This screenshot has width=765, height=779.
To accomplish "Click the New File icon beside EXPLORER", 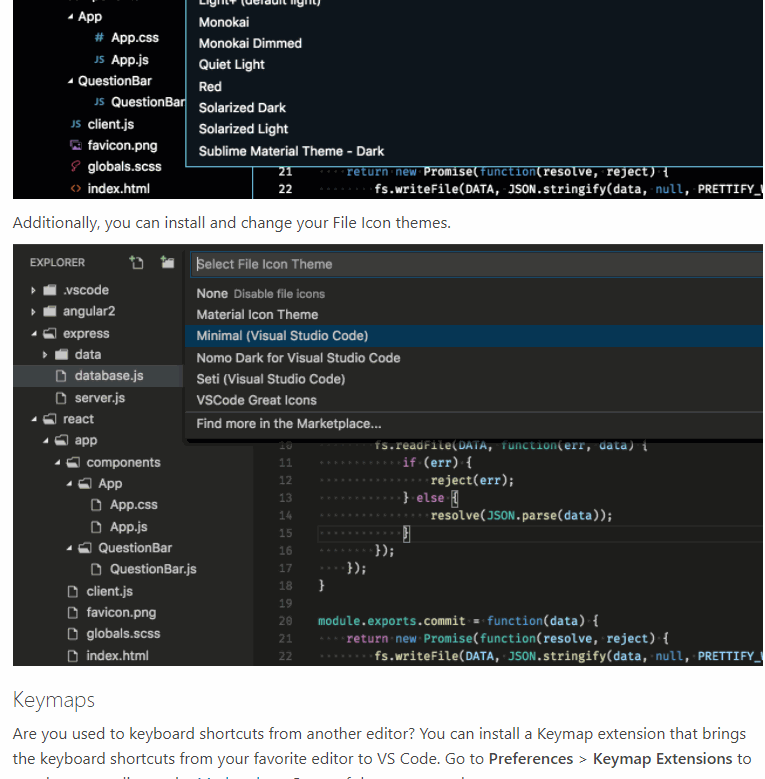I will pos(136,262).
